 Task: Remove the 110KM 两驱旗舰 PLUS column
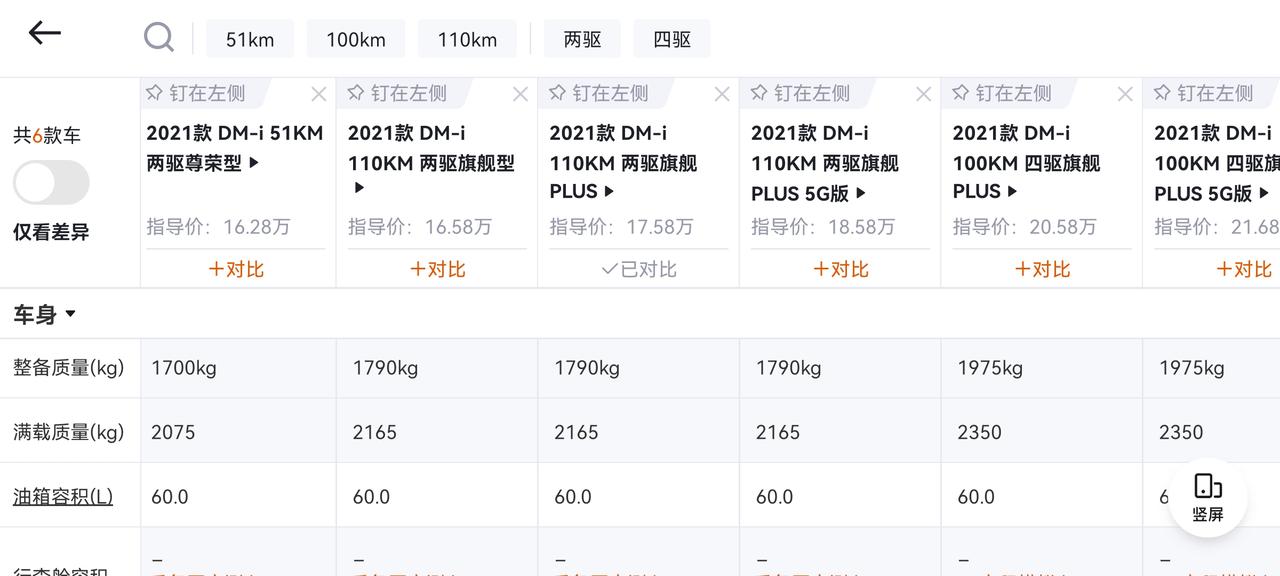pyautogui.click(x=722, y=94)
